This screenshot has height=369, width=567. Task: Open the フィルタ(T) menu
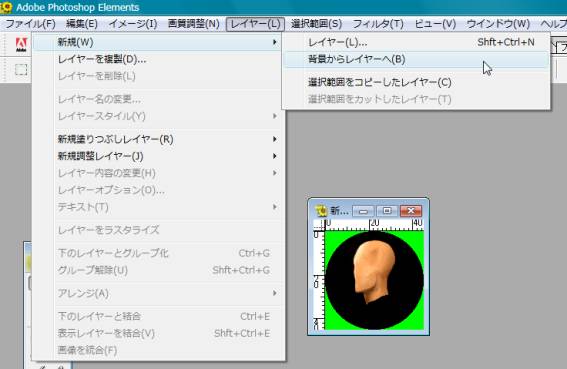coord(378,24)
